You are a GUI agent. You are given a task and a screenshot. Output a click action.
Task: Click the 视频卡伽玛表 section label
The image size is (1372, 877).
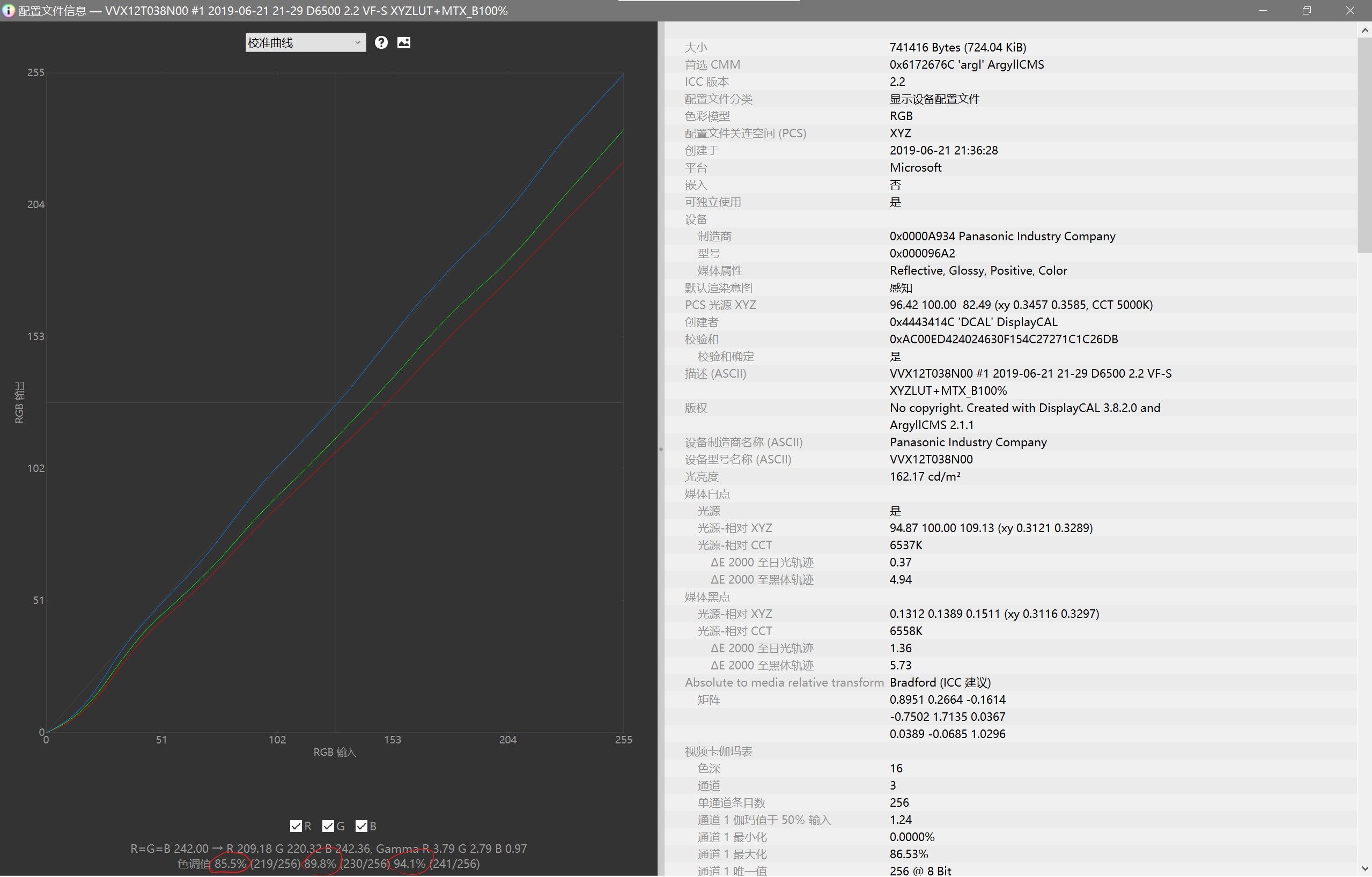719,751
